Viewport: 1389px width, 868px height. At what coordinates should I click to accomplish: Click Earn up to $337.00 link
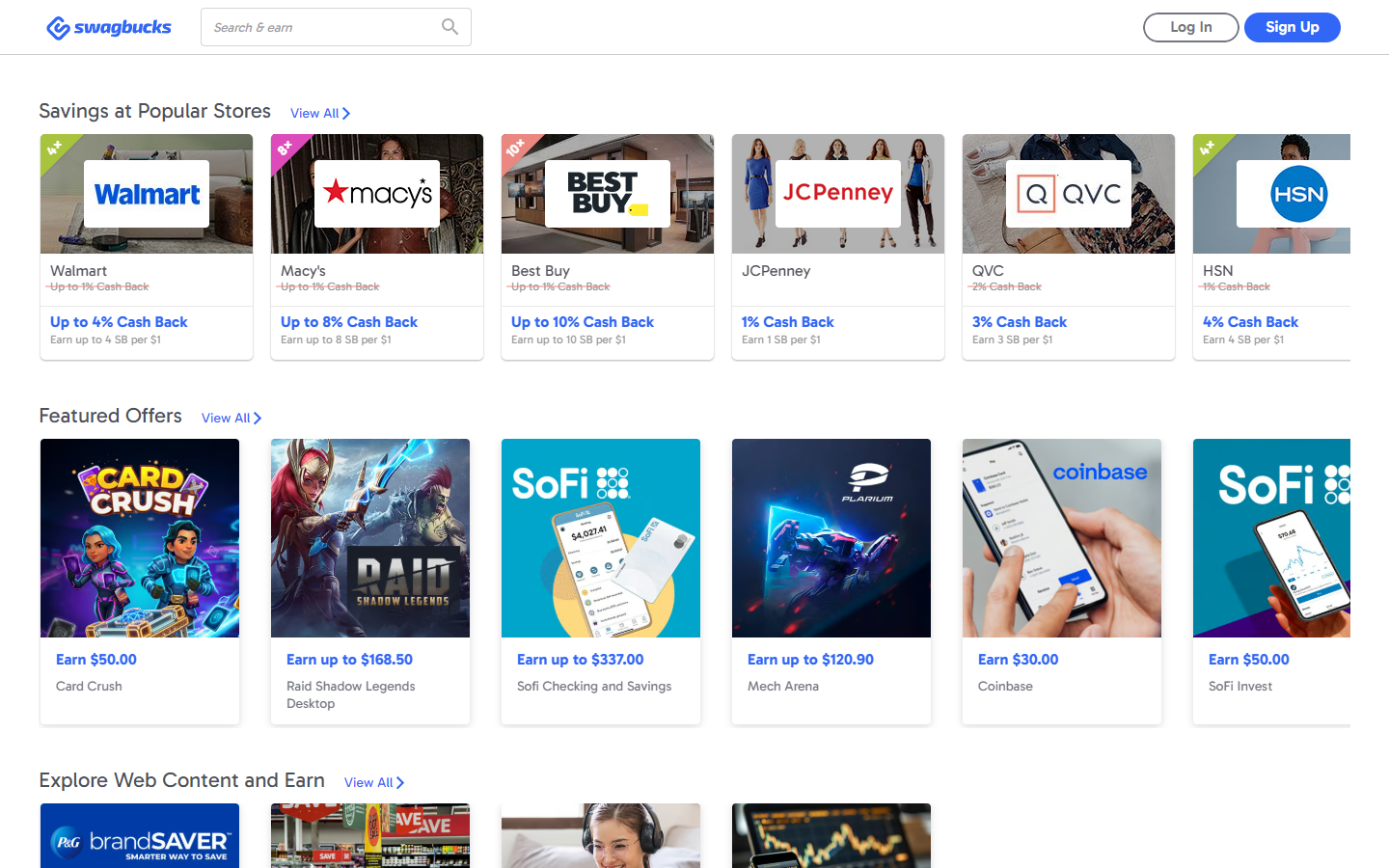581,660
